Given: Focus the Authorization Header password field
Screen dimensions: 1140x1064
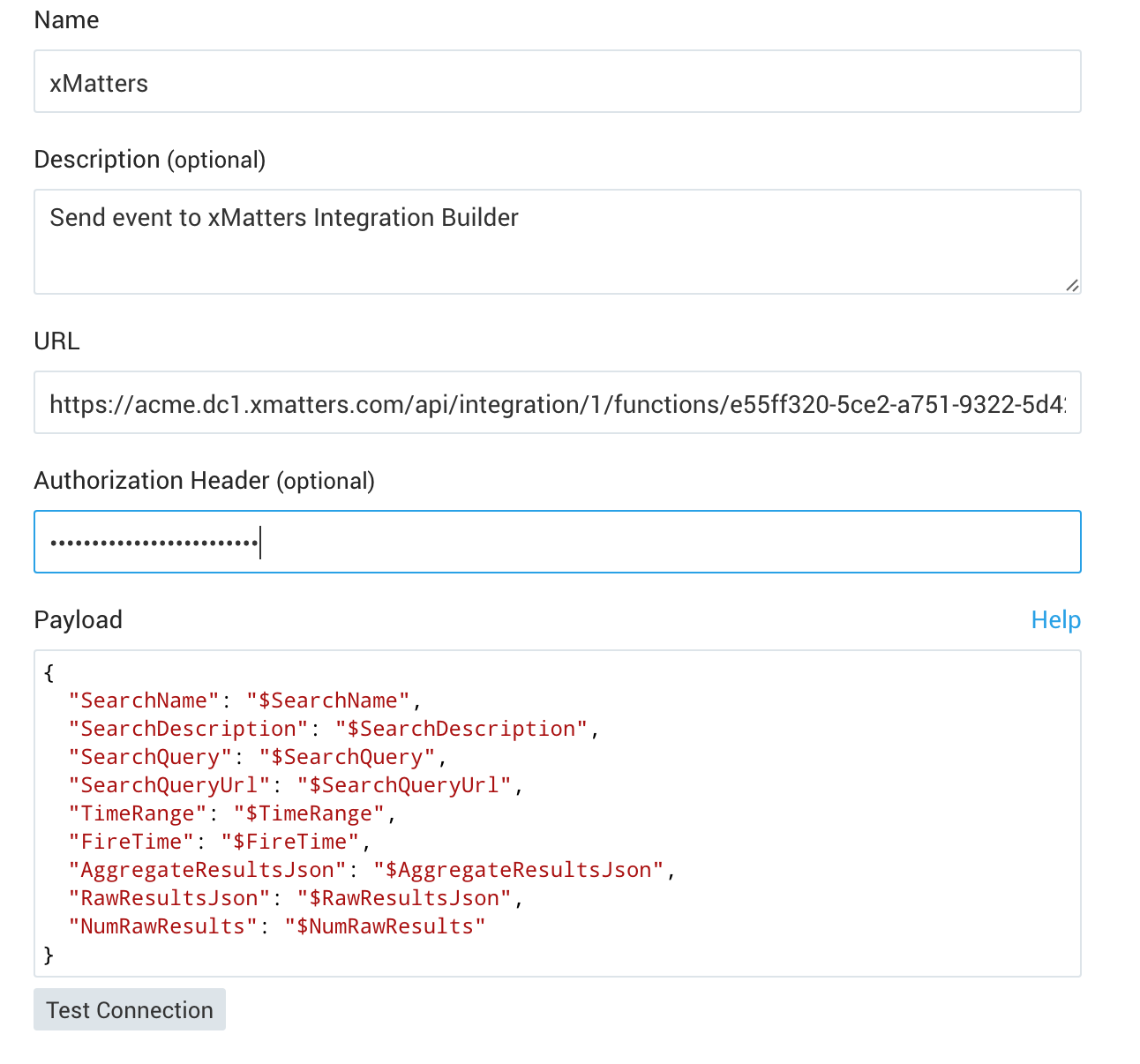Looking at the screenshot, I should point(558,542).
